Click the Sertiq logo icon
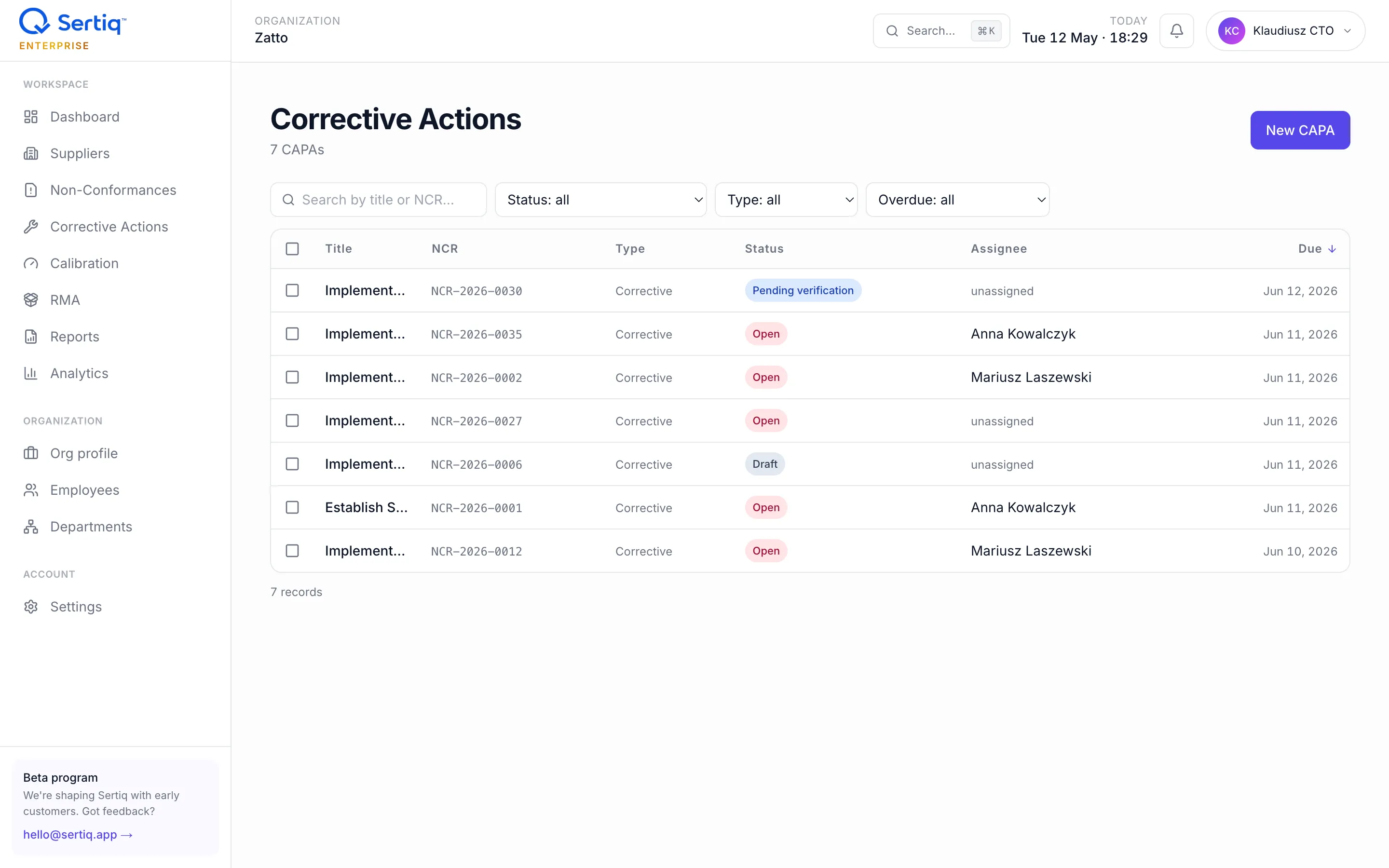1389x868 pixels. tap(34, 22)
